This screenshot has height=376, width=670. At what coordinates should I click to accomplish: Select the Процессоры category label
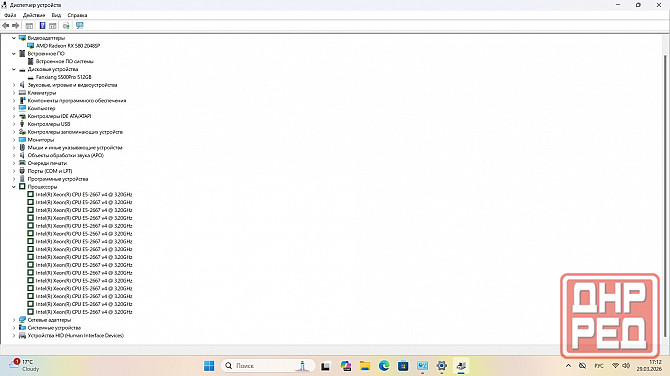pos(42,187)
